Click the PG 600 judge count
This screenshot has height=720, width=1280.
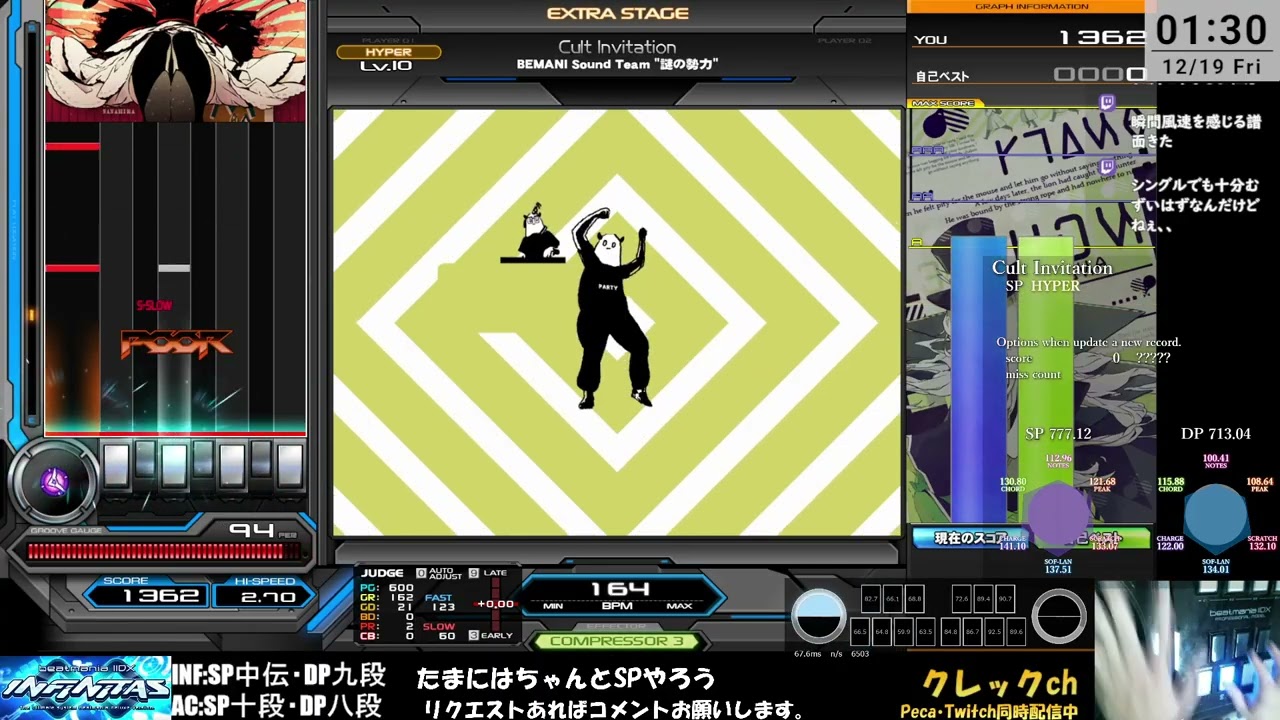[387, 588]
